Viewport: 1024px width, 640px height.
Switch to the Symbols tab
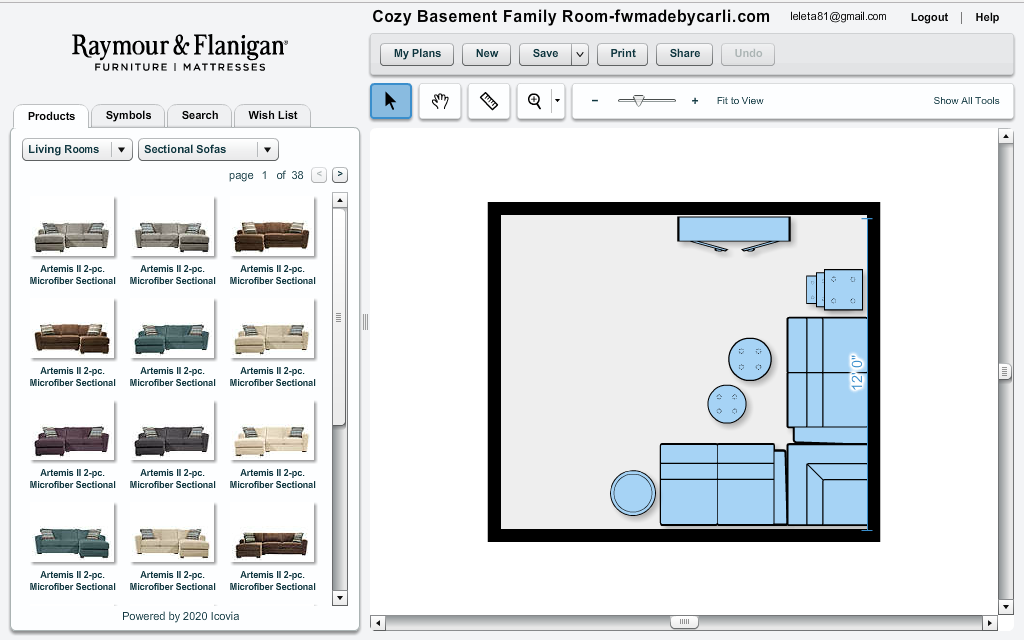(x=127, y=115)
